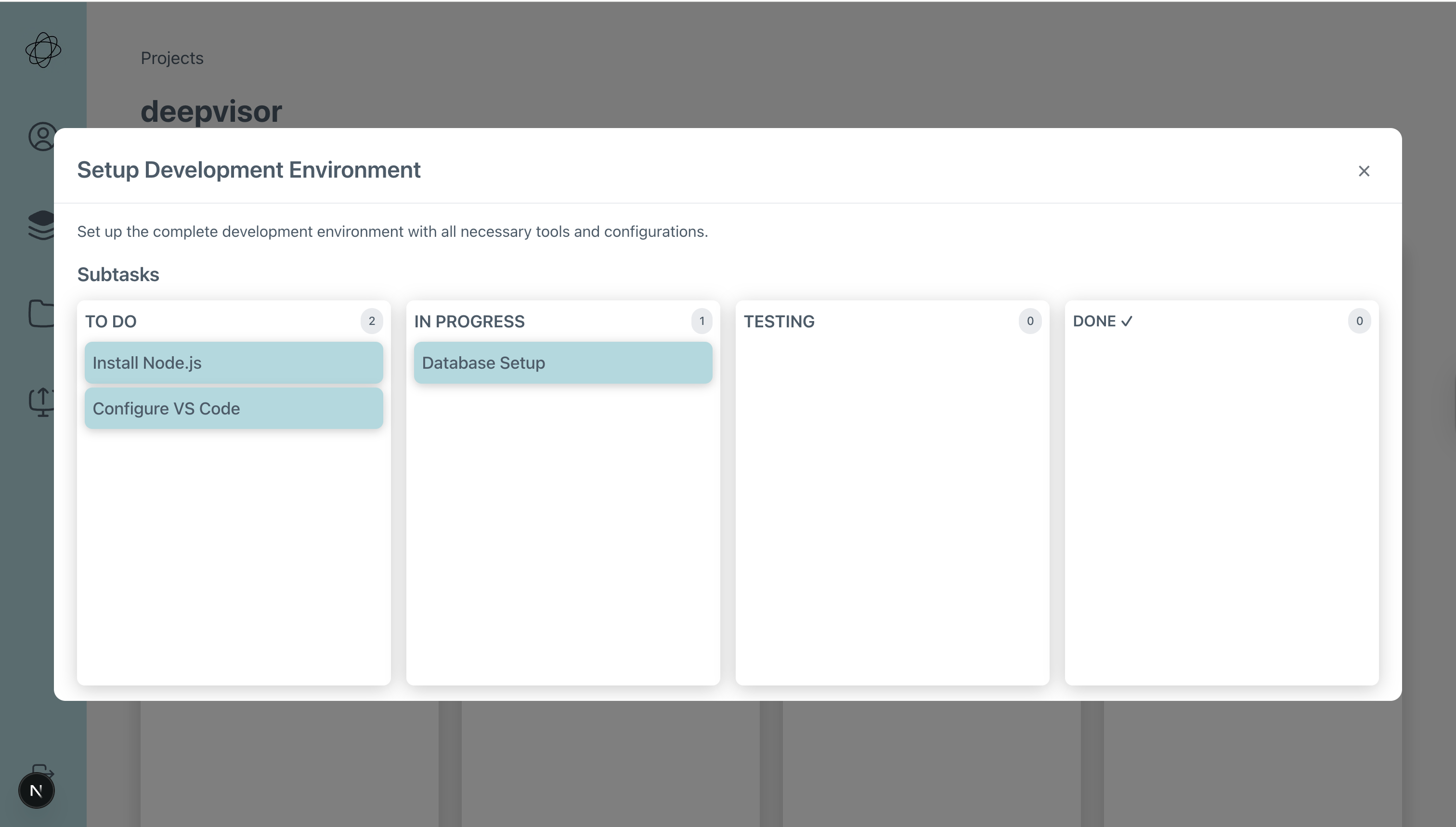
Task: Go to the Projects breadcrumb link
Action: click(172, 58)
